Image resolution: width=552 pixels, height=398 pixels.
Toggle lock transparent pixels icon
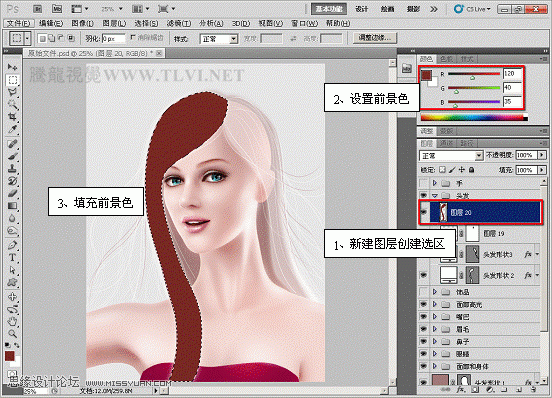pyautogui.click(x=443, y=170)
